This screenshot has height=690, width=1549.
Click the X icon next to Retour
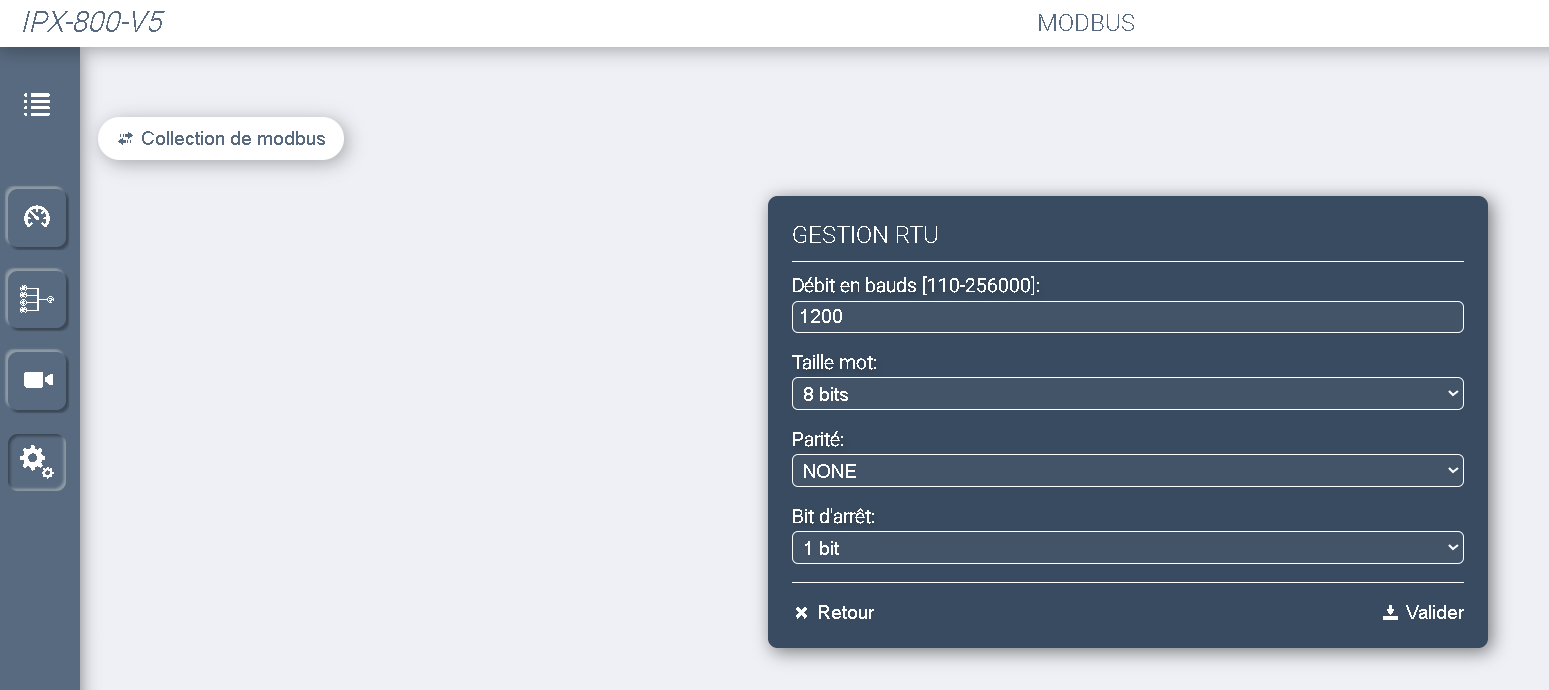(801, 613)
